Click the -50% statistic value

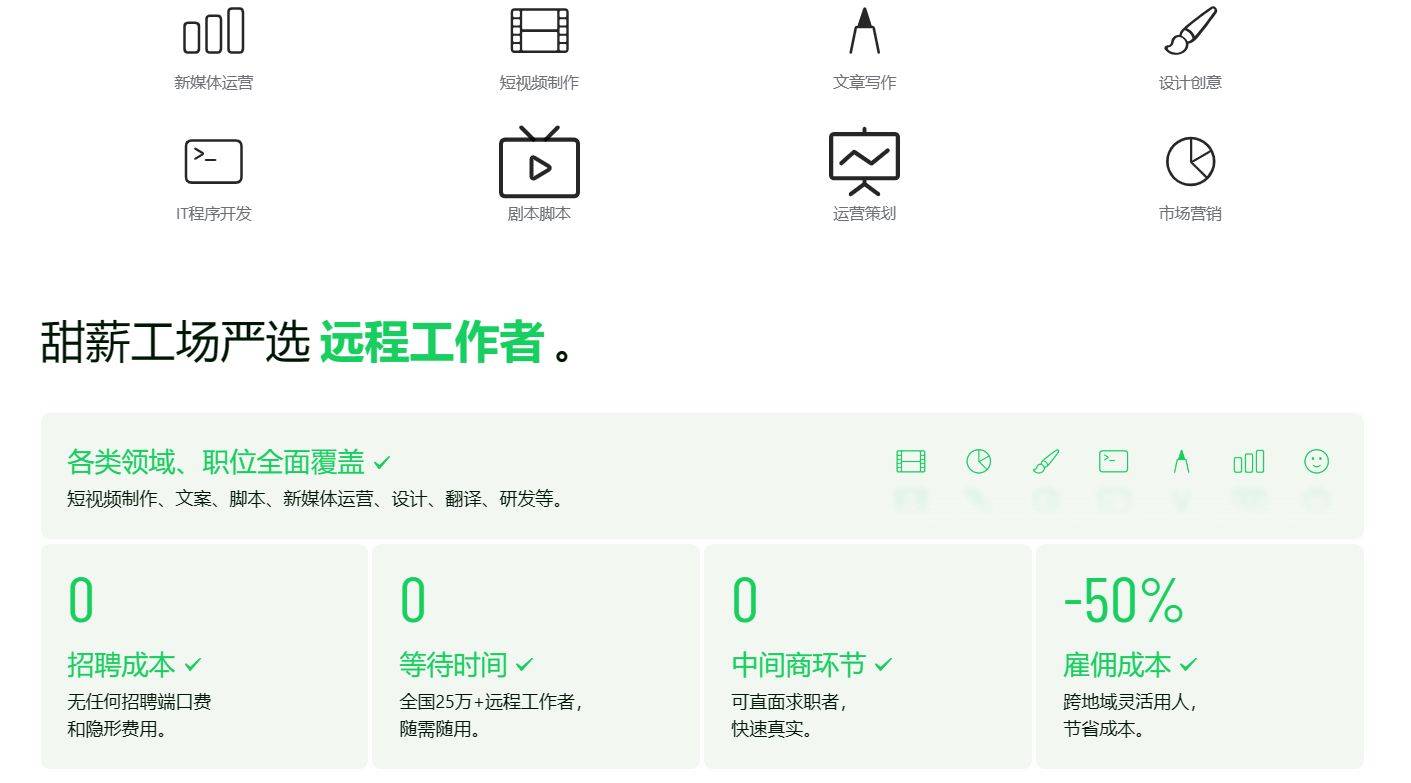tap(1123, 600)
